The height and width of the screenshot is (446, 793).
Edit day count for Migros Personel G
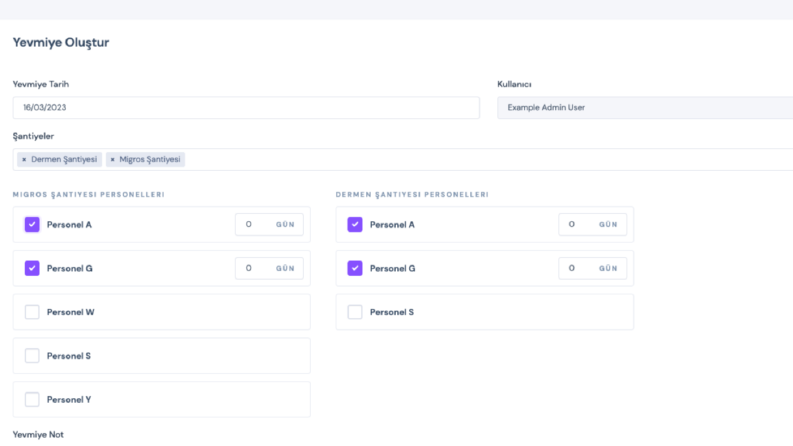coord(269,268)
